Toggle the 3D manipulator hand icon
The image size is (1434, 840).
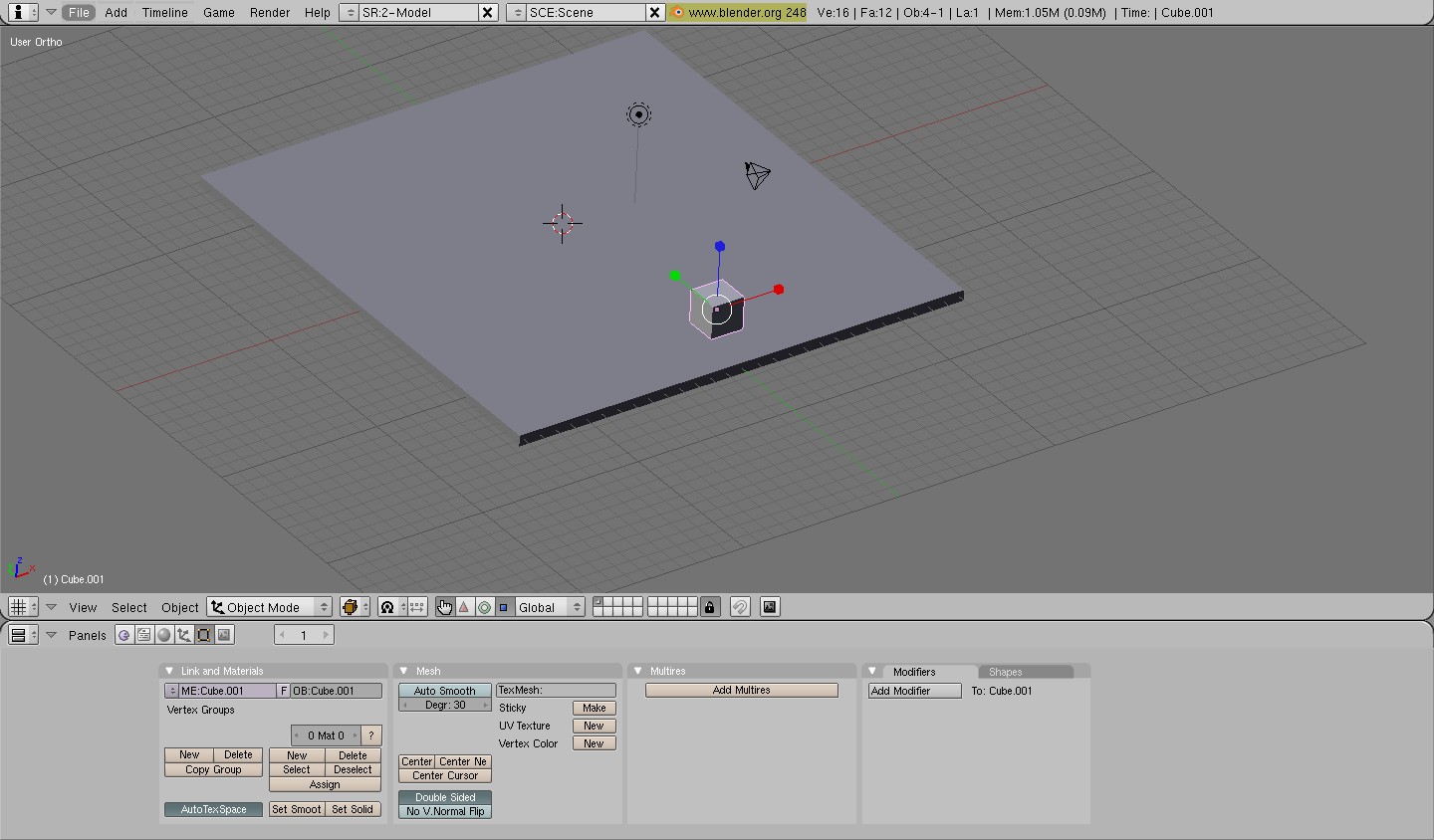pyautogui.click(x=445, y=607)
